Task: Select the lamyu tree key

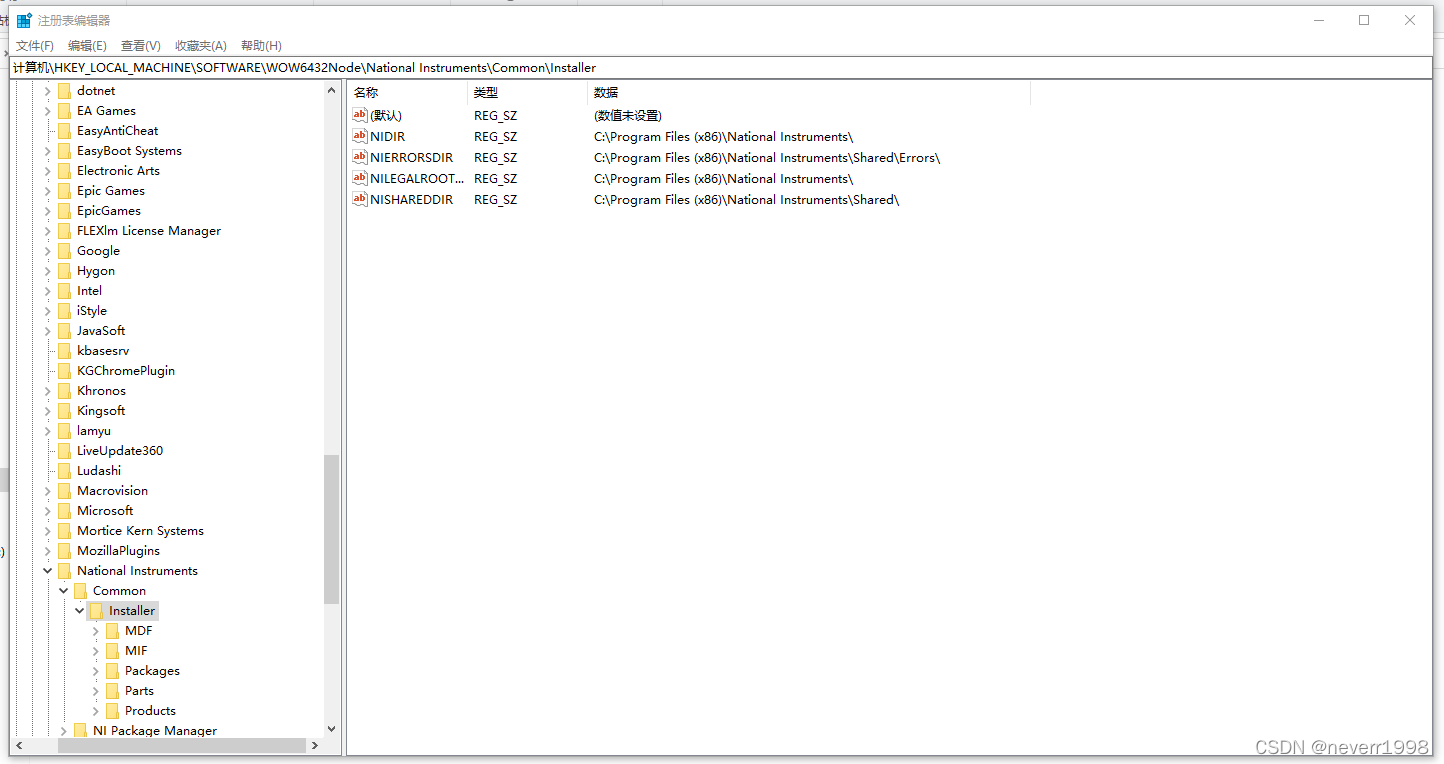Action: [x=94, y=431]
